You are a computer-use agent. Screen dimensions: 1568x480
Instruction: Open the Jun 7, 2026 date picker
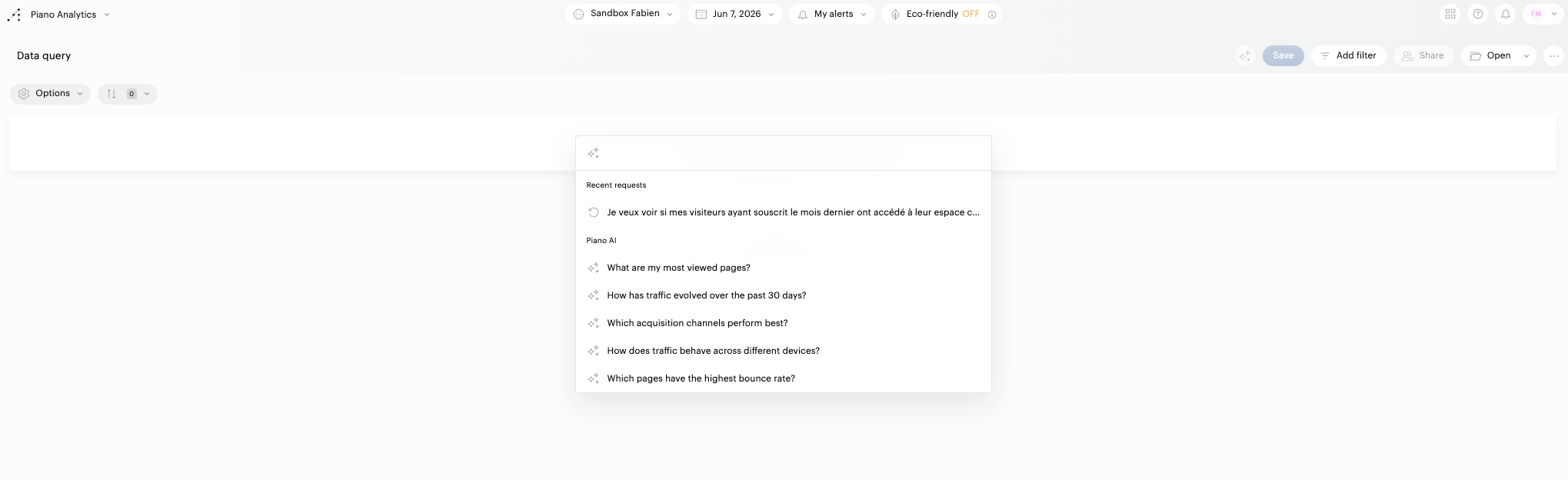(734, 14)
